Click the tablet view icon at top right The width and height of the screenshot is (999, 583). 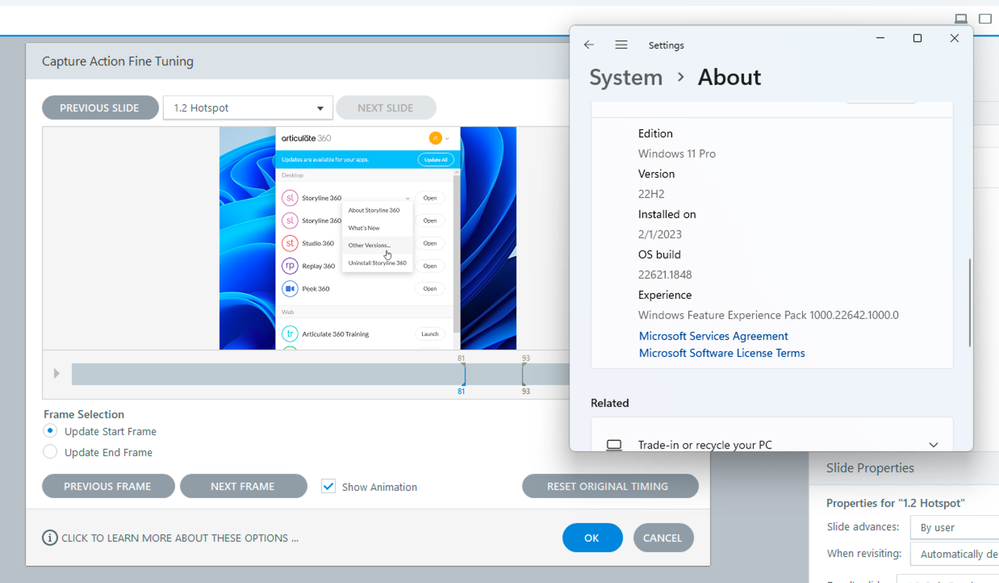pos(985,19)
